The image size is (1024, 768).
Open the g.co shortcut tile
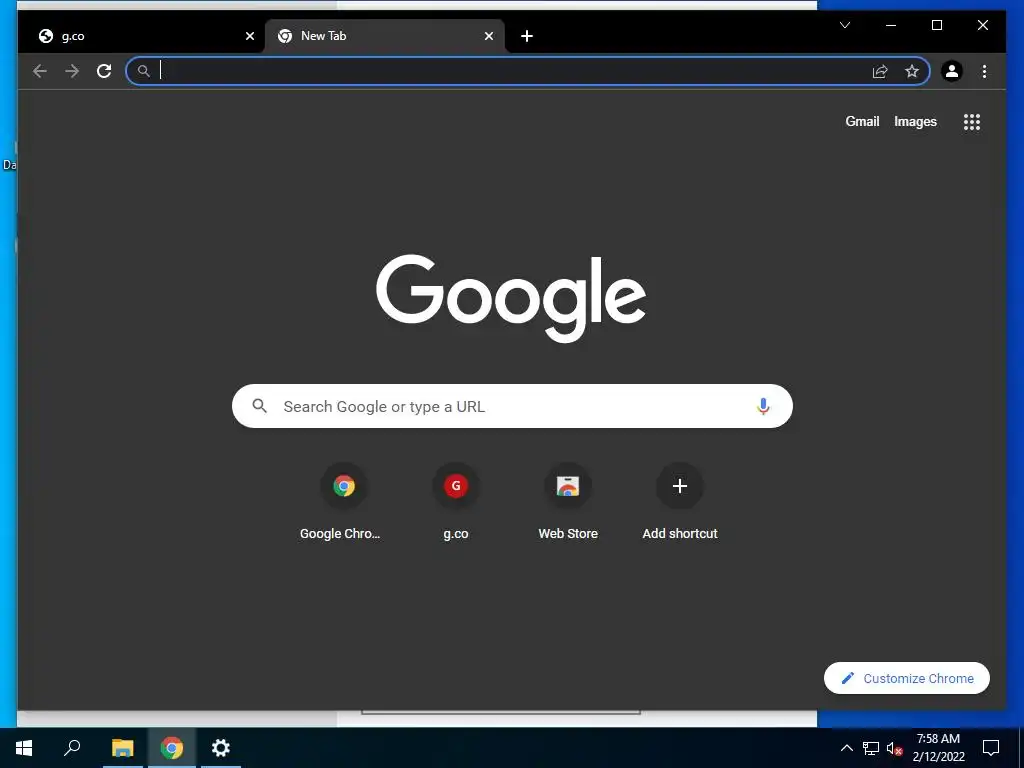456,502
